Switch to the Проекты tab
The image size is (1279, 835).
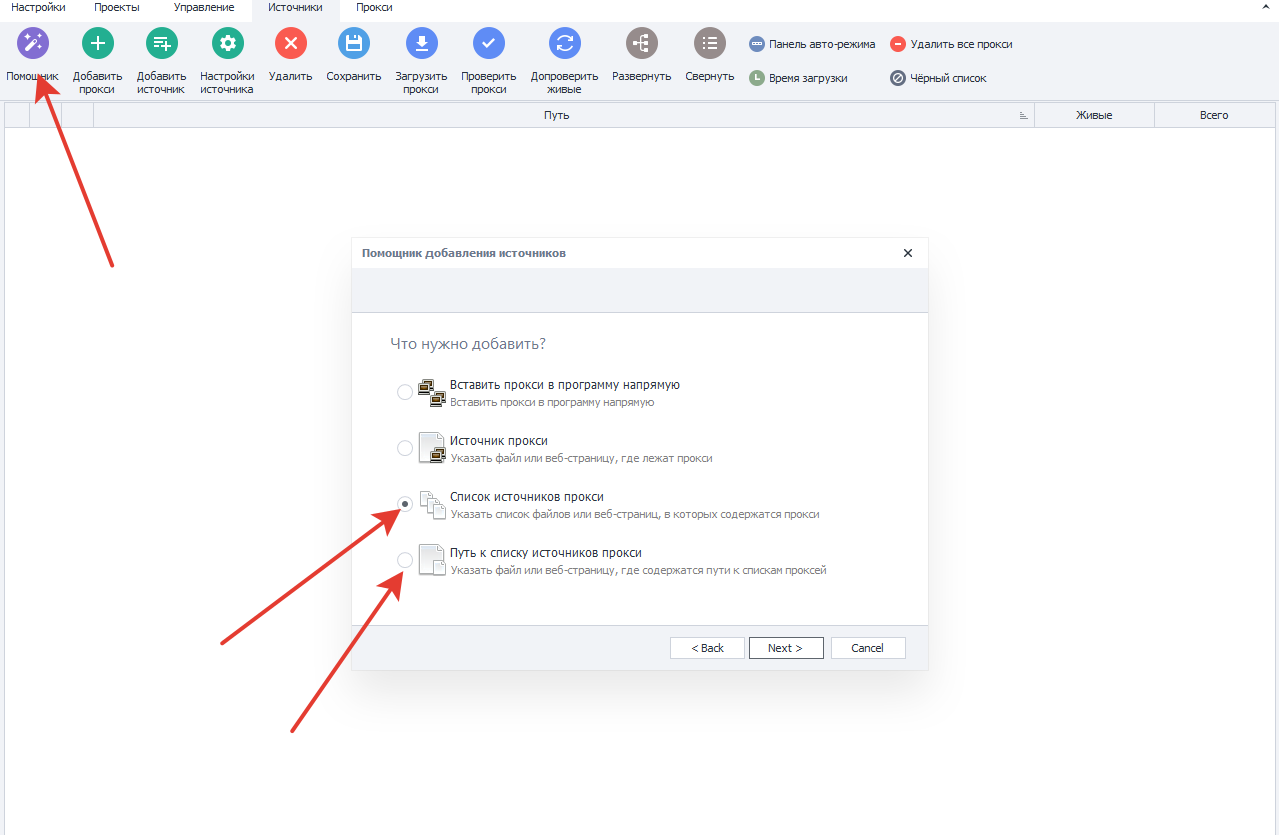click(x=117, y=8)
